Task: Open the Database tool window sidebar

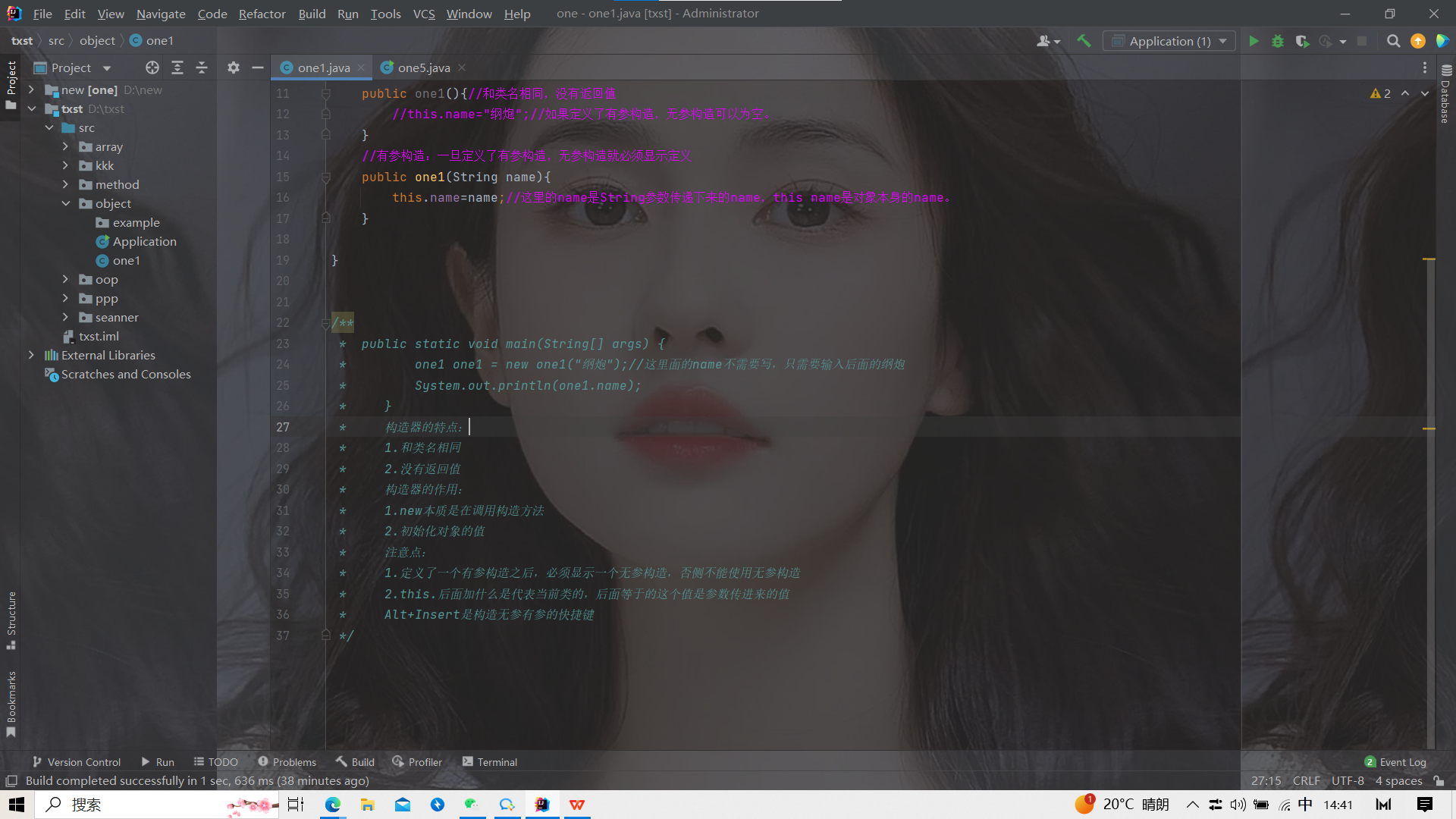Action: 1445,95
